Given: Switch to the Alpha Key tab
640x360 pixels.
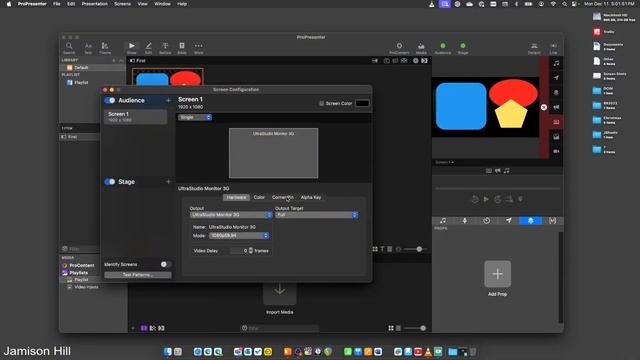Looking at the screenshot, I should [x=311, y=198].
